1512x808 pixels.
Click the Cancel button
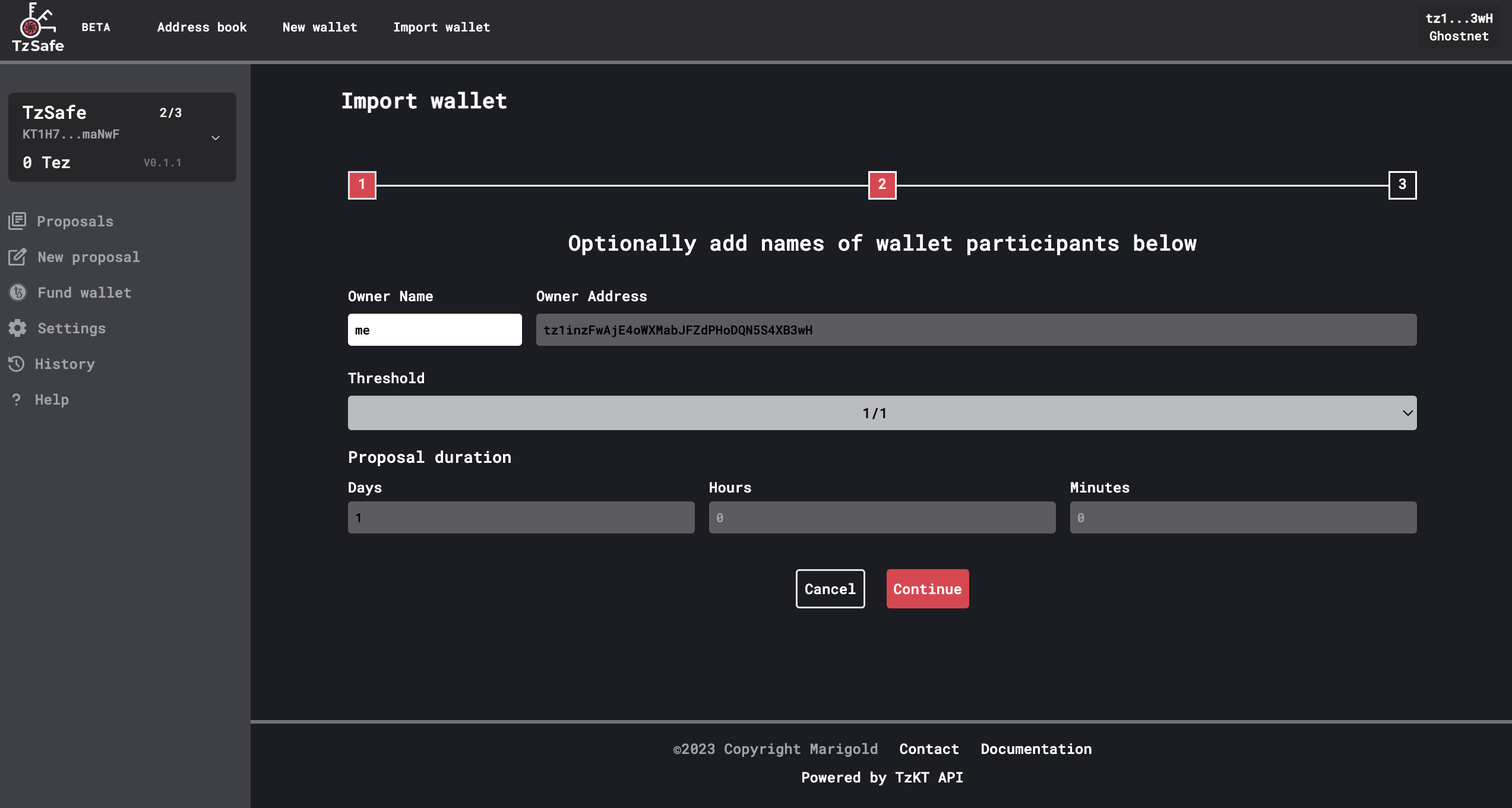pos(830,589)
